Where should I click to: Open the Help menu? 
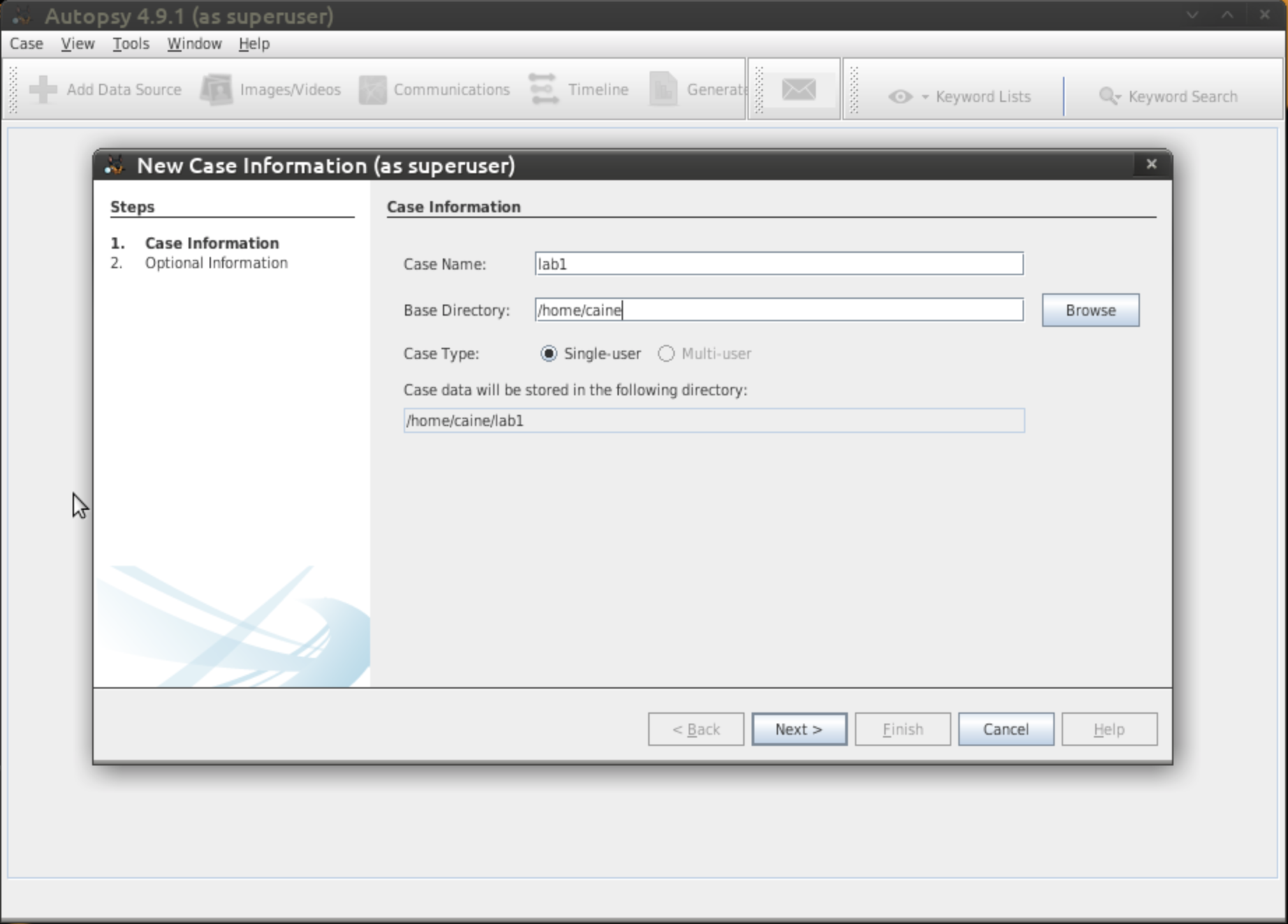coord(254,43)
